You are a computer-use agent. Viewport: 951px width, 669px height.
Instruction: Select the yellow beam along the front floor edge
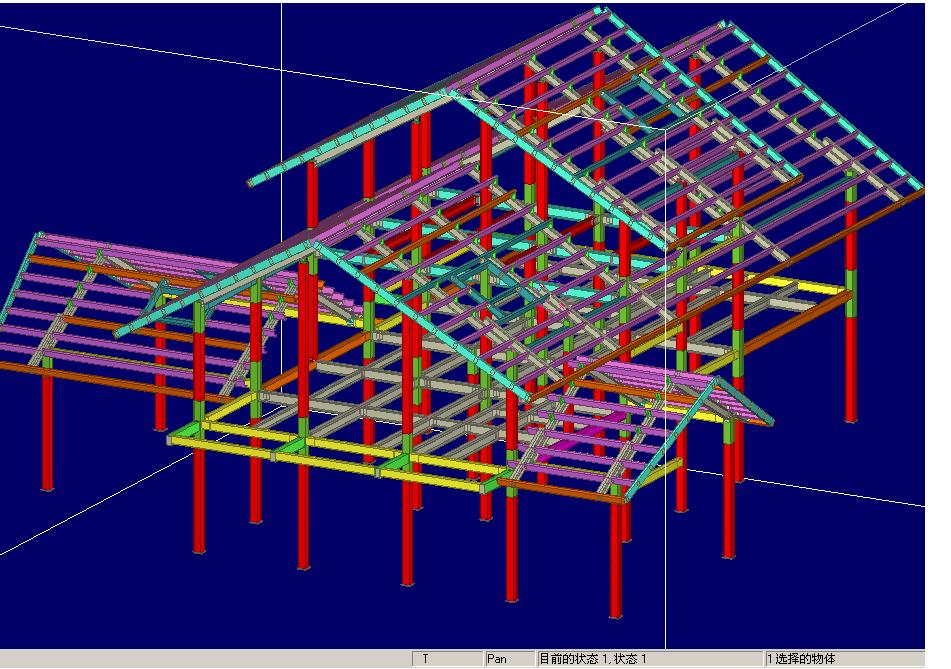coord(330,456)
